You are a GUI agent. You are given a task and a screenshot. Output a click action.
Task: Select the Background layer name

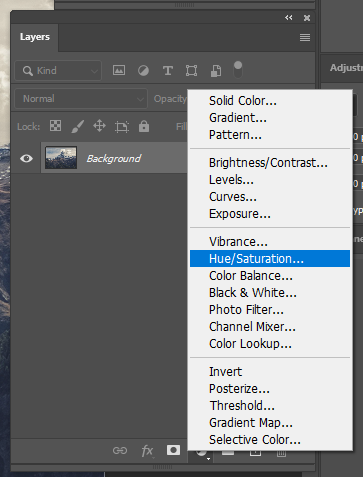[x=114, y=158]
